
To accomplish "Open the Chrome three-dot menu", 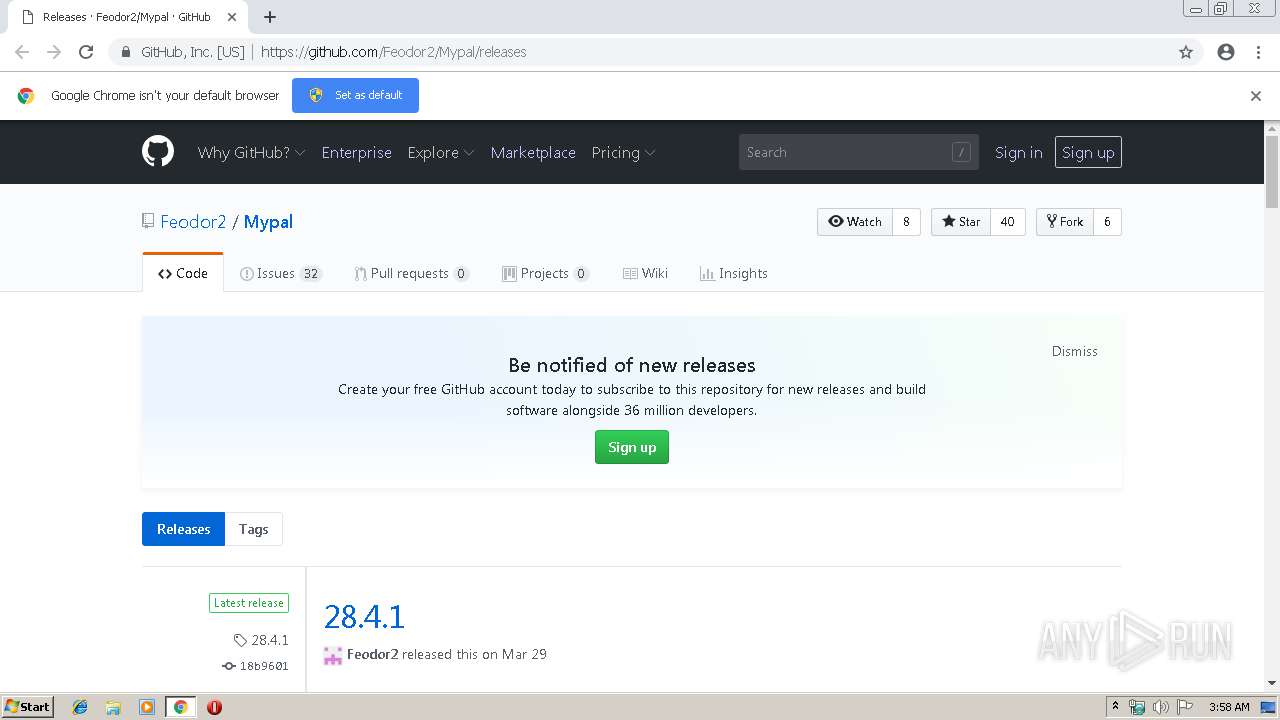I will tap(1258, 52).
